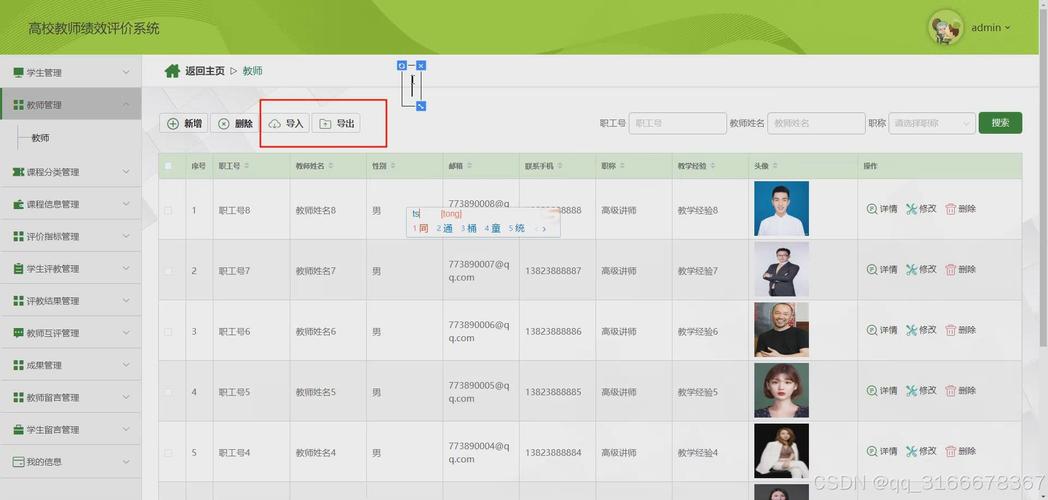Image resolution: width=1048 pixels, height=500 pixels.
Task: Select 成果管理 menu label
Action: click(x=44, y=365)
